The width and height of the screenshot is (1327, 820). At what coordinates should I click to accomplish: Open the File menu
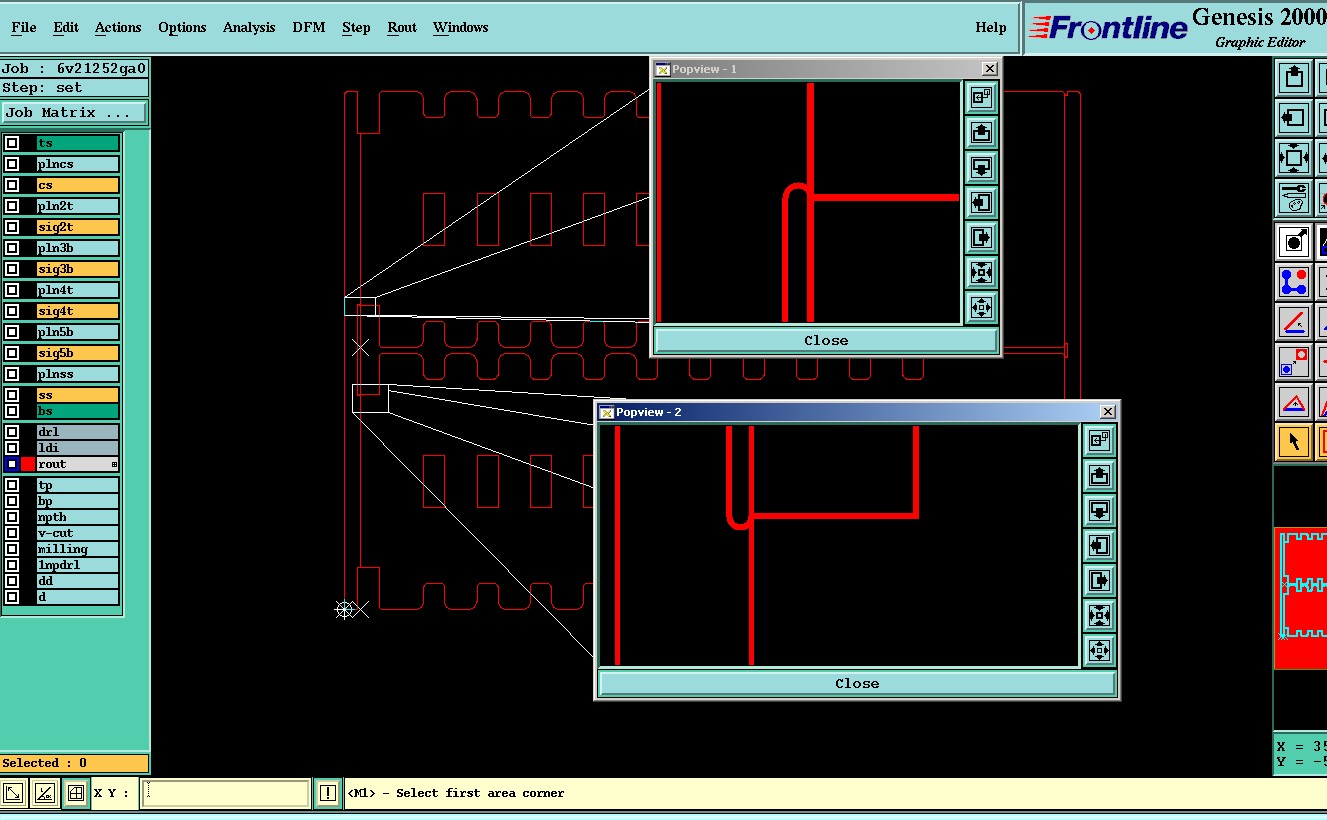23,27
